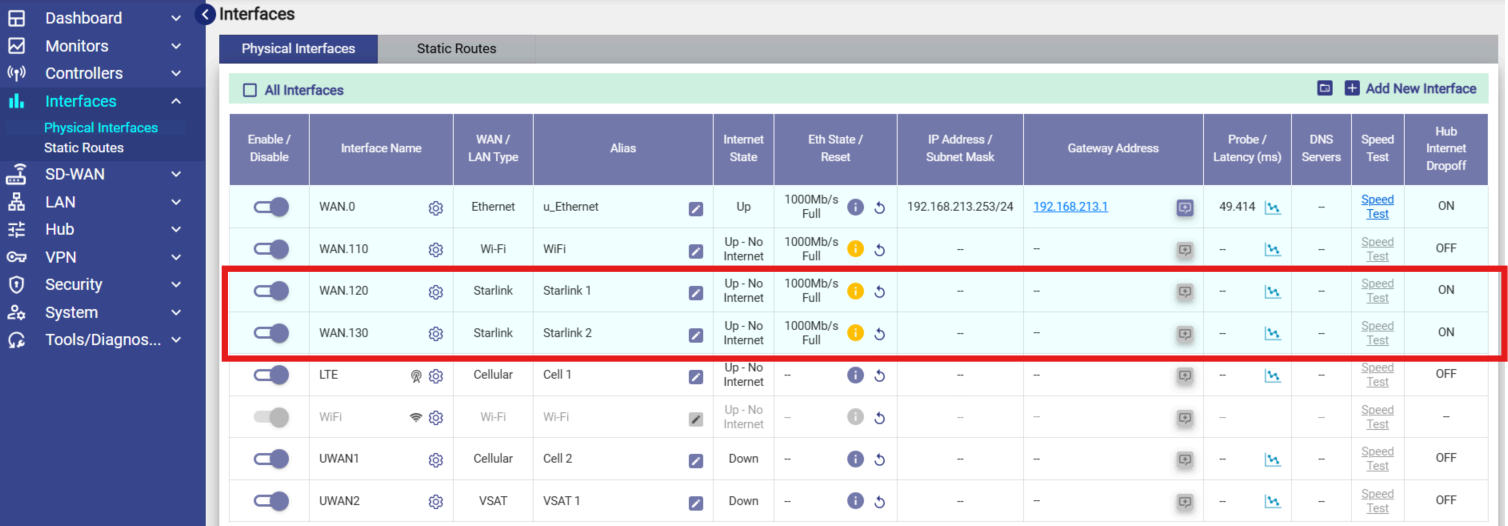The image size is (1508, 526).
Task: Toggle the UWAN2 interface off
Action: [270, 501]
